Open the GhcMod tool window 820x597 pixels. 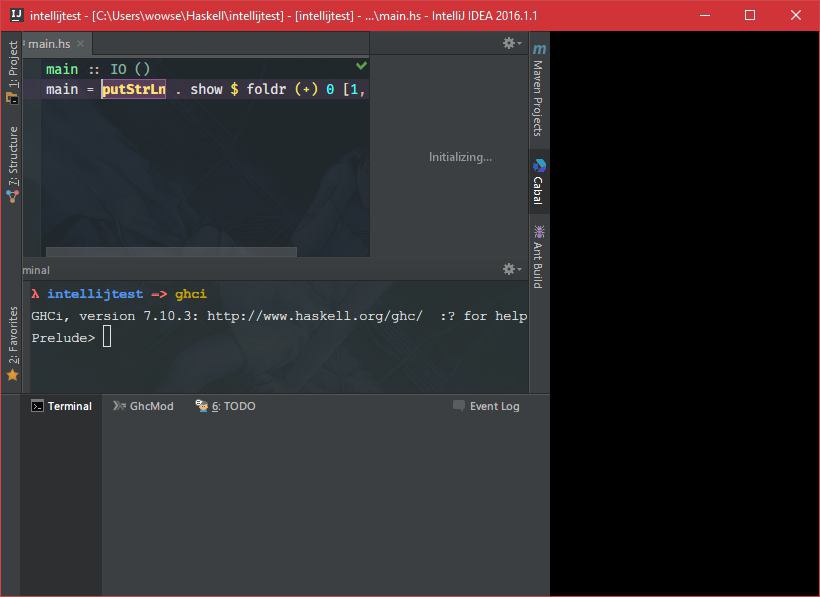(143, 406)
